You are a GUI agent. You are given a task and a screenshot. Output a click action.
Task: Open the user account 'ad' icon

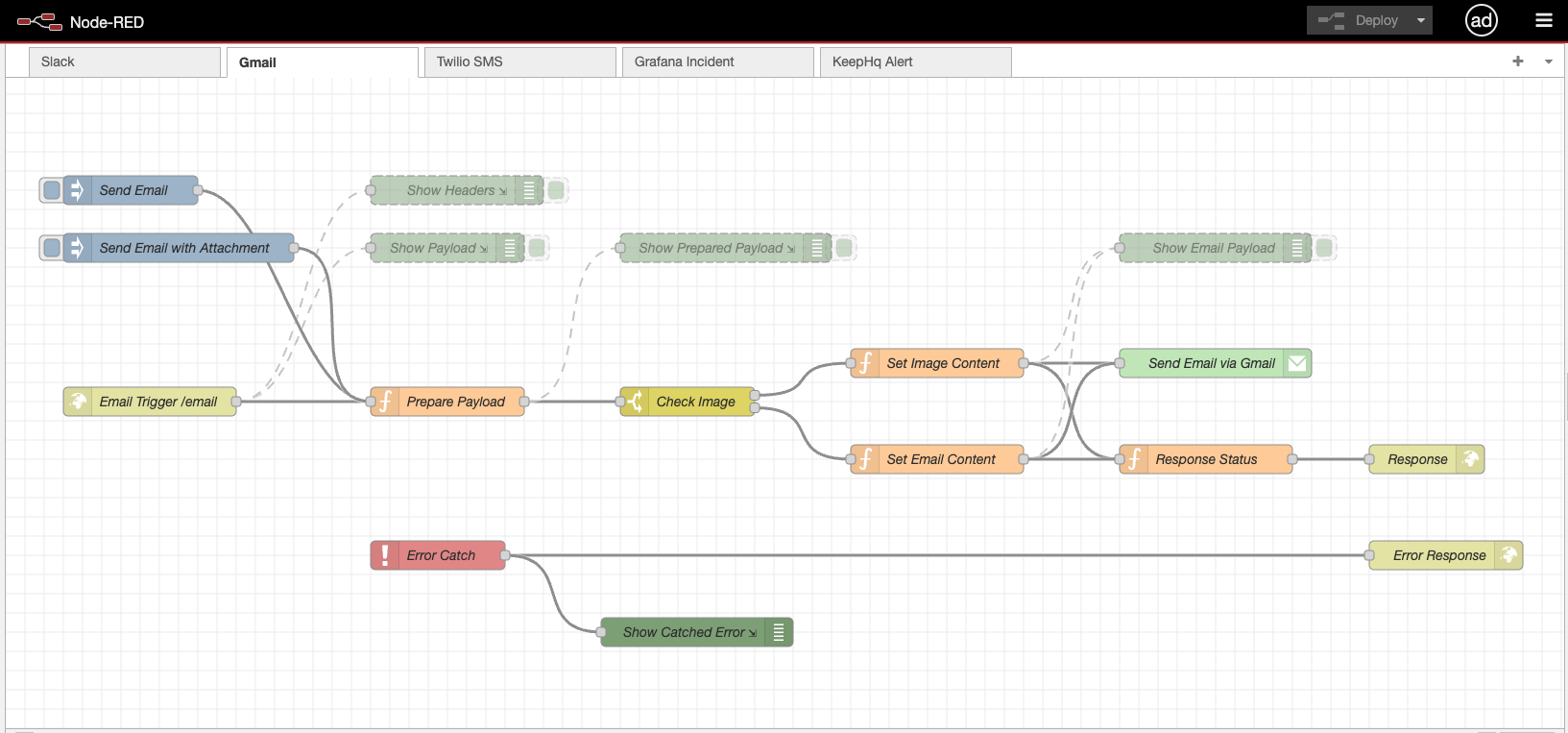pyautogui.click(x=1482, y=20)
